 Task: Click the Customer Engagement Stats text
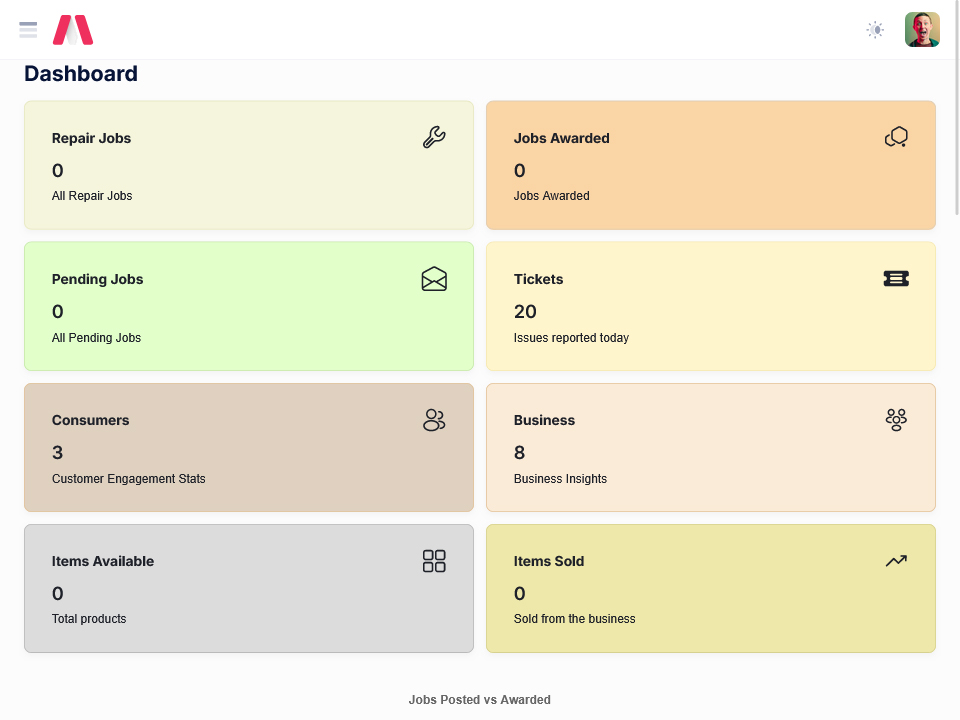128,479
